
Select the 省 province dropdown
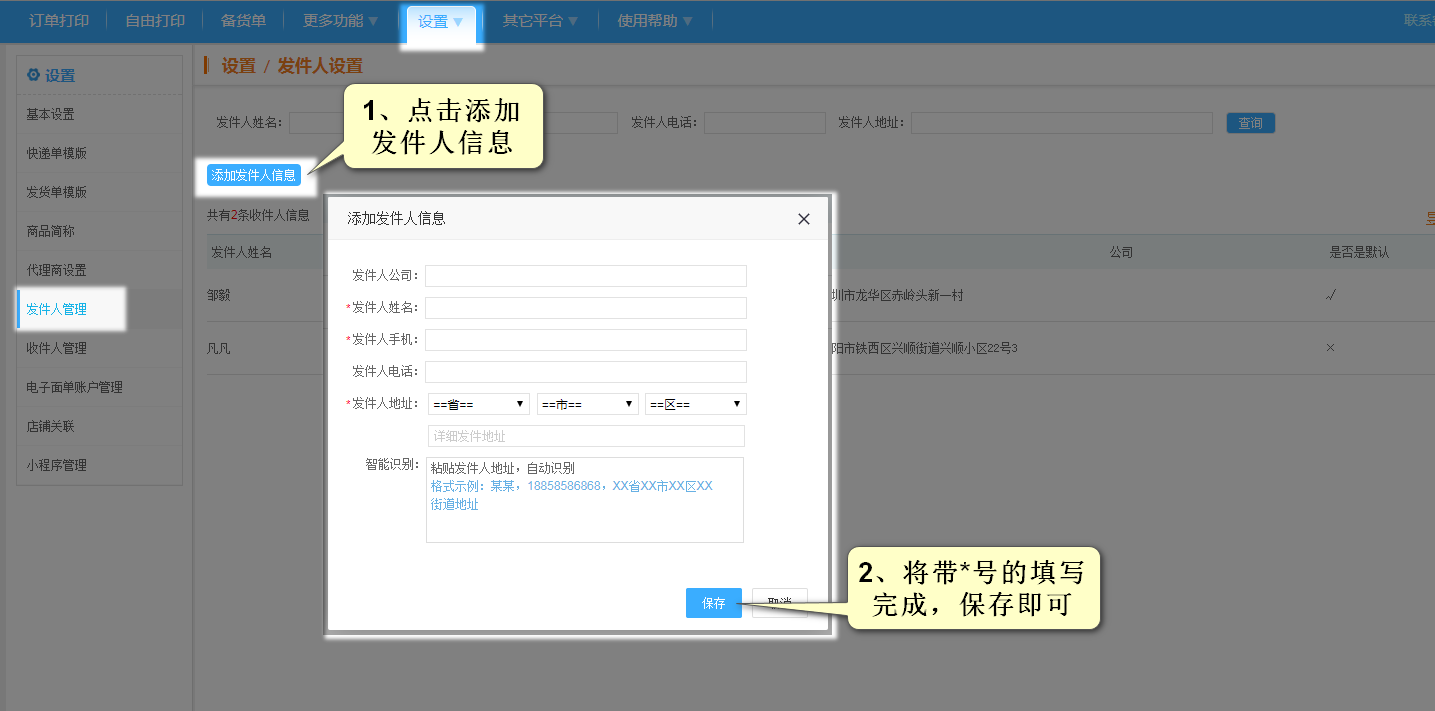click(x=479, y=404)
